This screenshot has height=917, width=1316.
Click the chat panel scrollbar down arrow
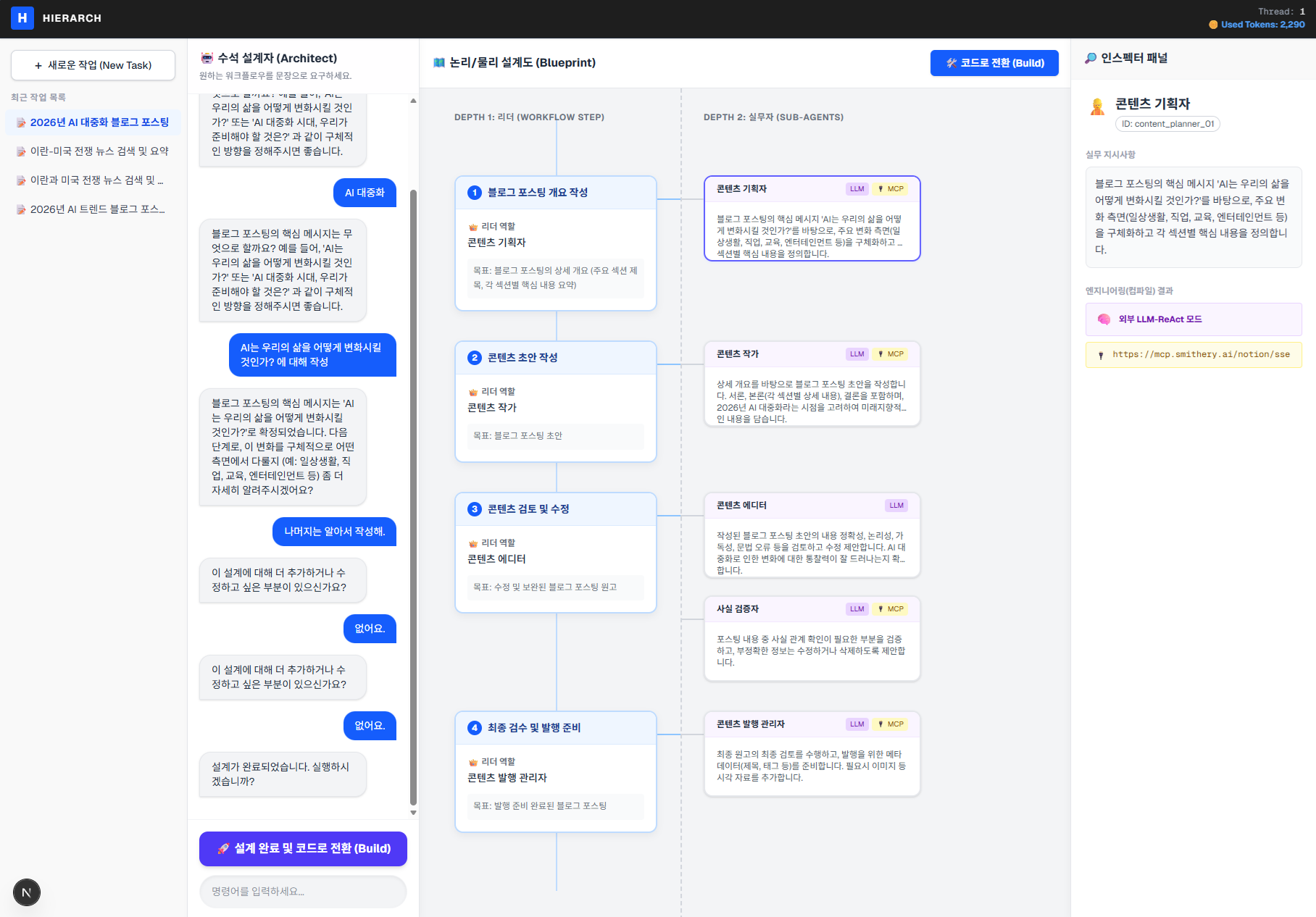pyautogui.click(x=413, y=813)
